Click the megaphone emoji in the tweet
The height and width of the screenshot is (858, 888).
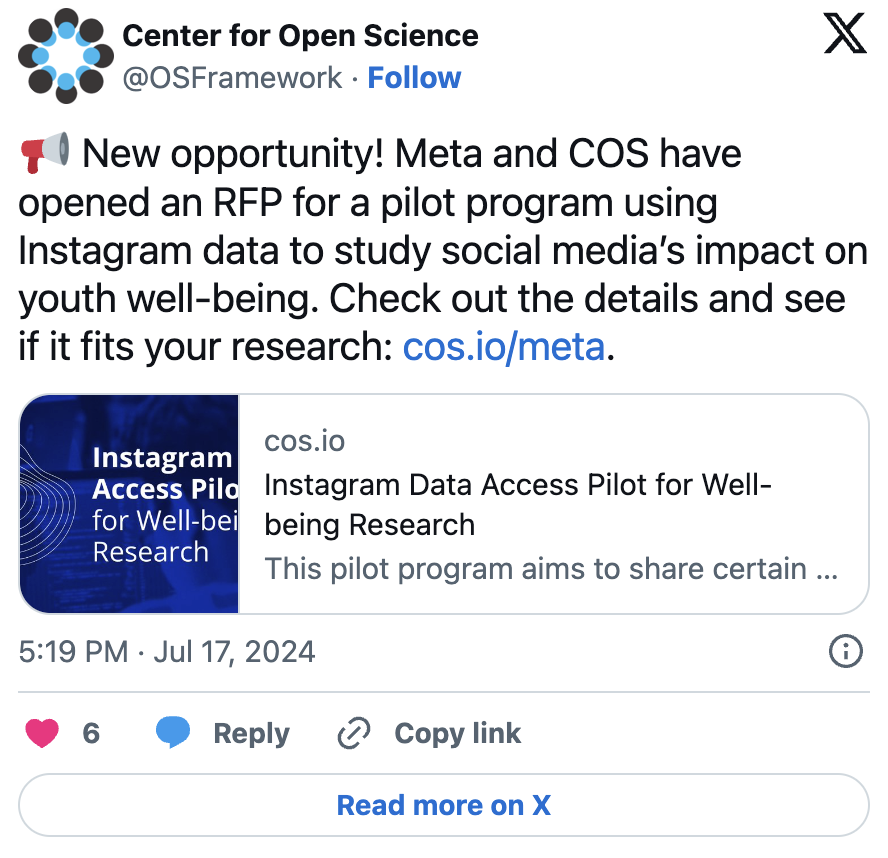45,154
